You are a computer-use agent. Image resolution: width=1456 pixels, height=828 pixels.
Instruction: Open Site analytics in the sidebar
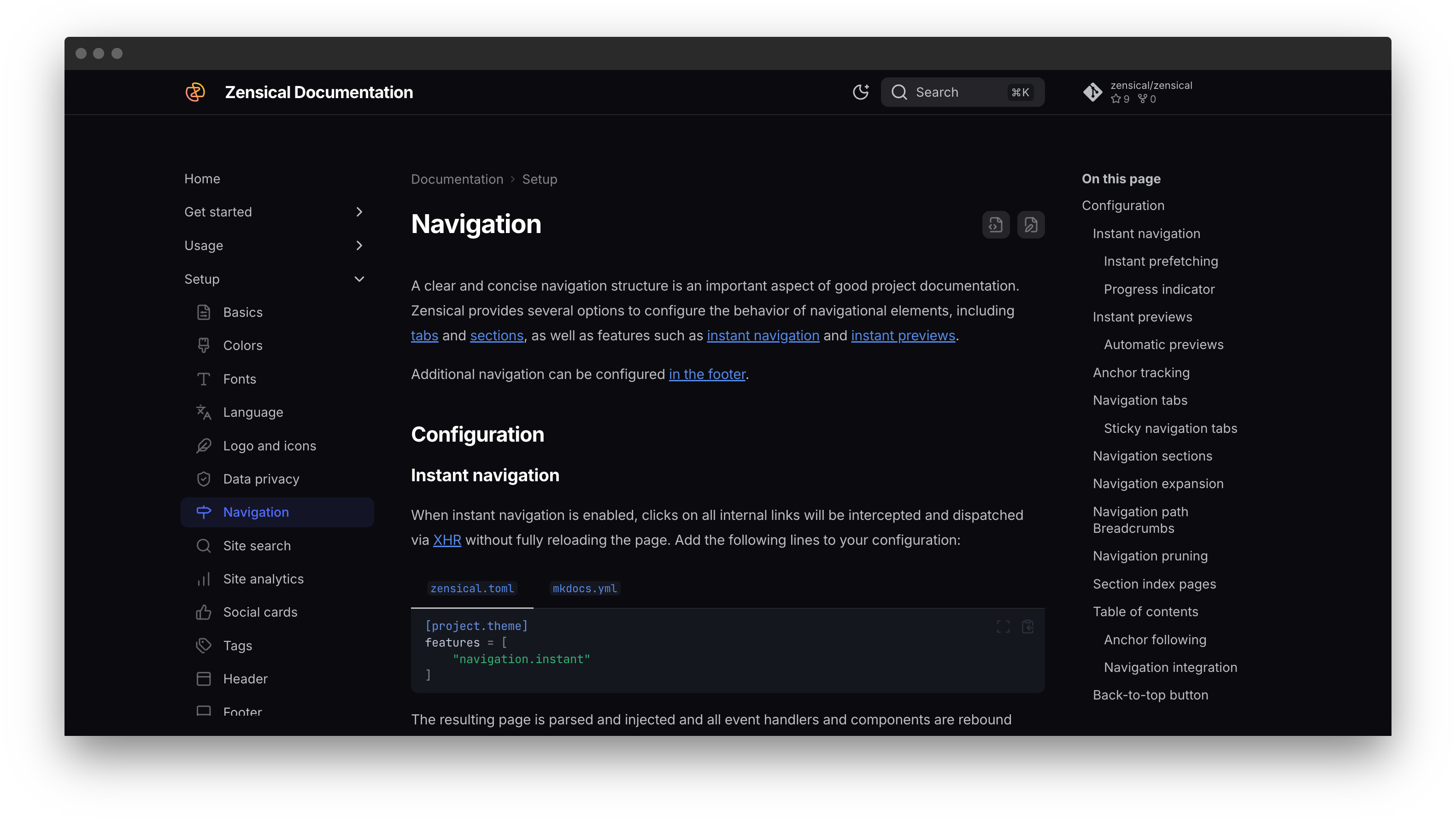263,579
